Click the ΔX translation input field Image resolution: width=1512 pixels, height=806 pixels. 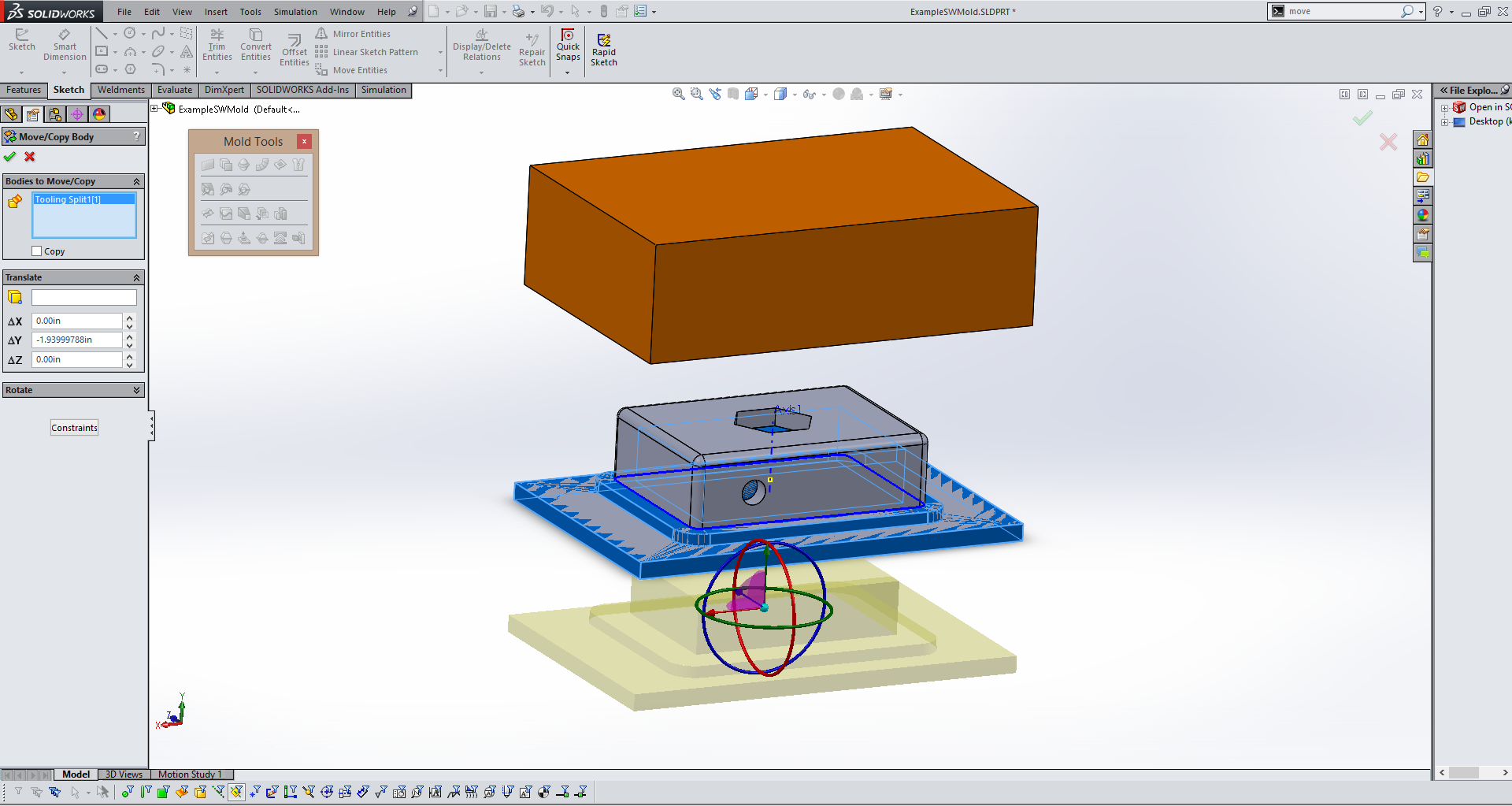tap(77, 321)
